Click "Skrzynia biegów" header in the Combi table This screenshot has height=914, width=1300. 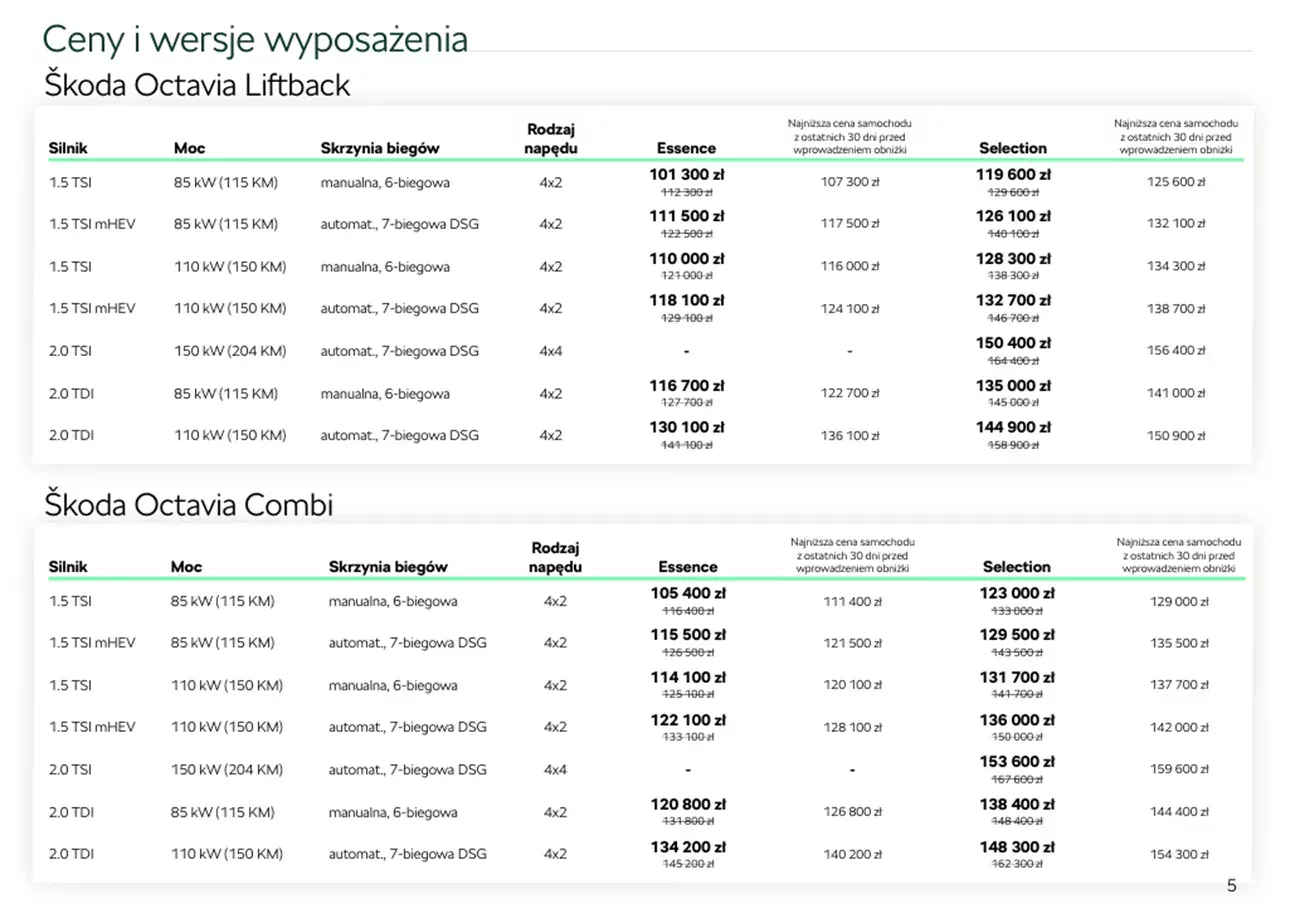[x=388, y=567]
